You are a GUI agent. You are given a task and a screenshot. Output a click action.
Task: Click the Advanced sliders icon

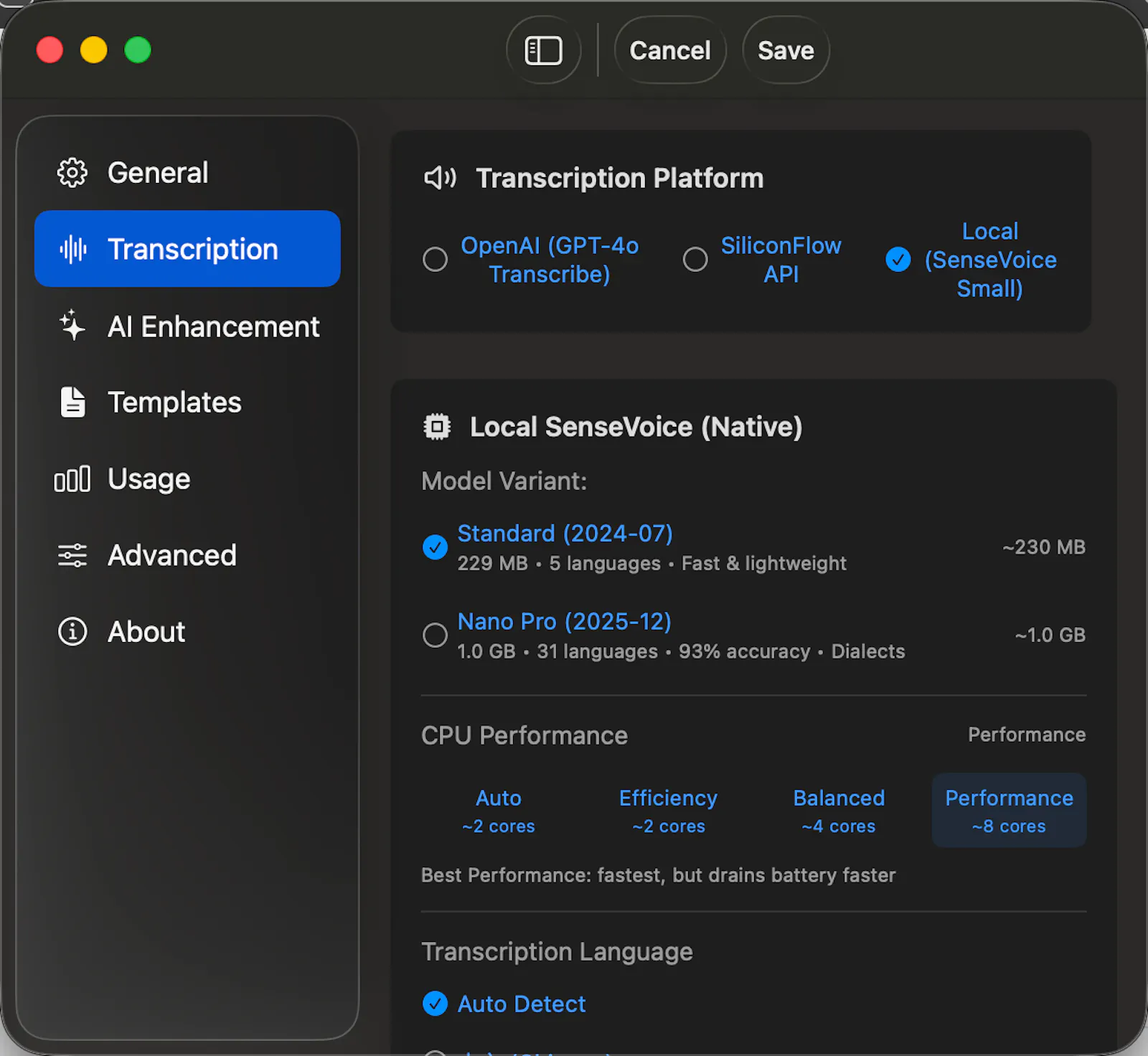click(72, 555)
